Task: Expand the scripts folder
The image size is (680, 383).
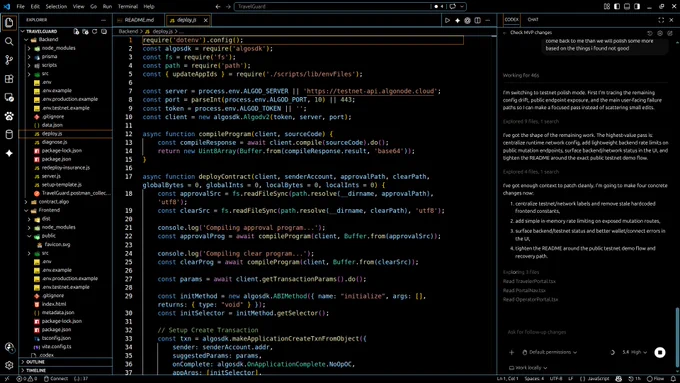Action: (29, 65)
